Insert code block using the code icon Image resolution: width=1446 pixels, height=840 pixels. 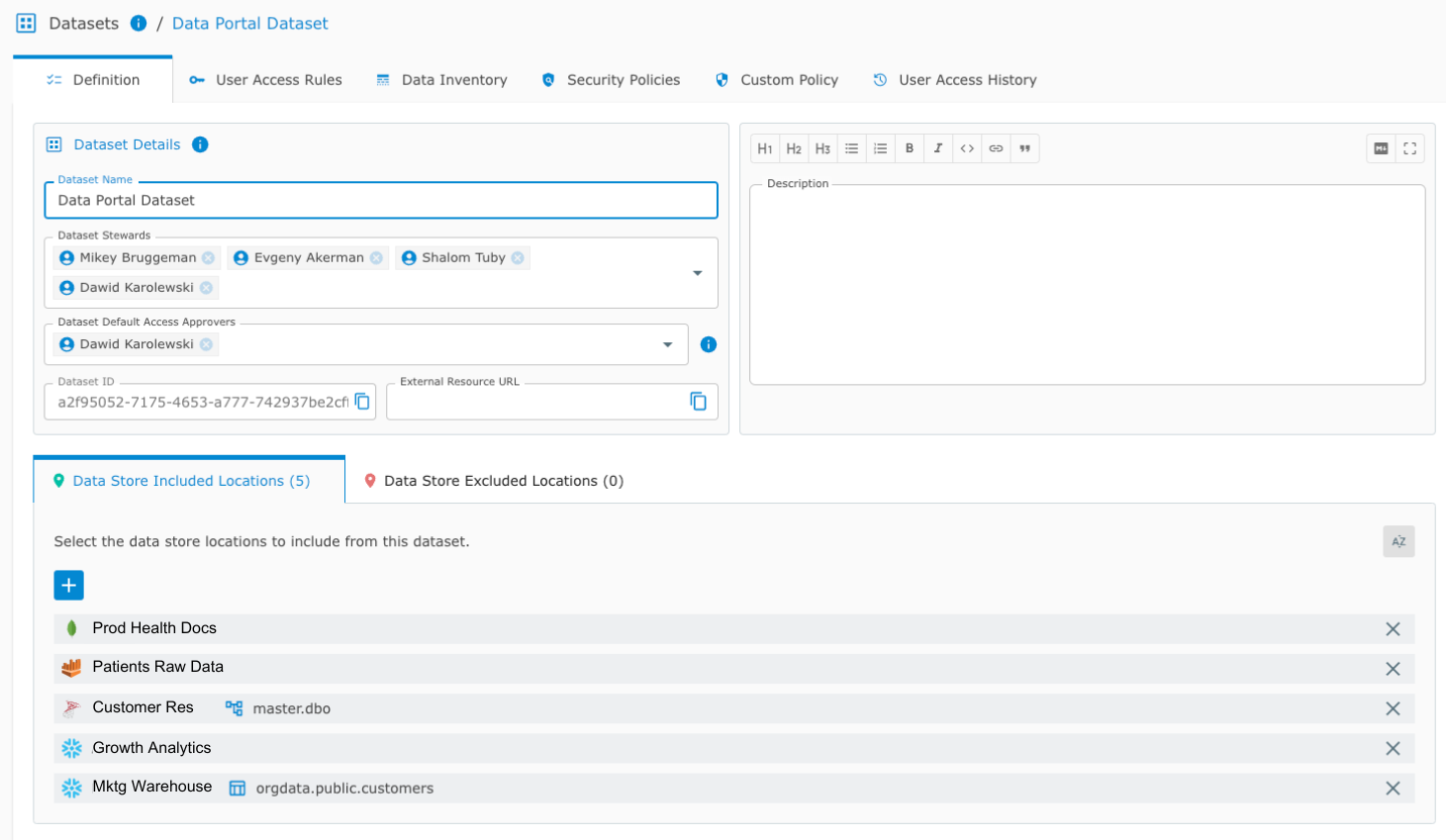pyautogui.click(x=967, y=148)
